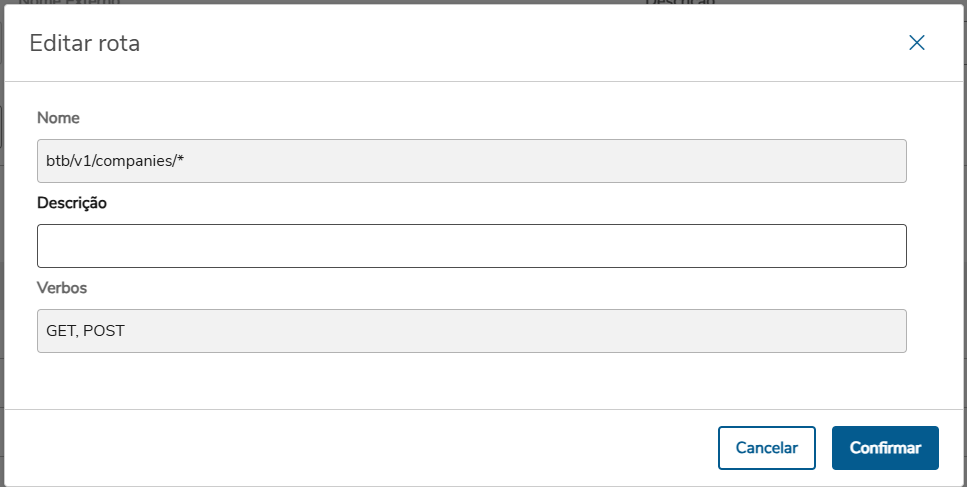Click the Editar rota dialog title

[85, 43]
